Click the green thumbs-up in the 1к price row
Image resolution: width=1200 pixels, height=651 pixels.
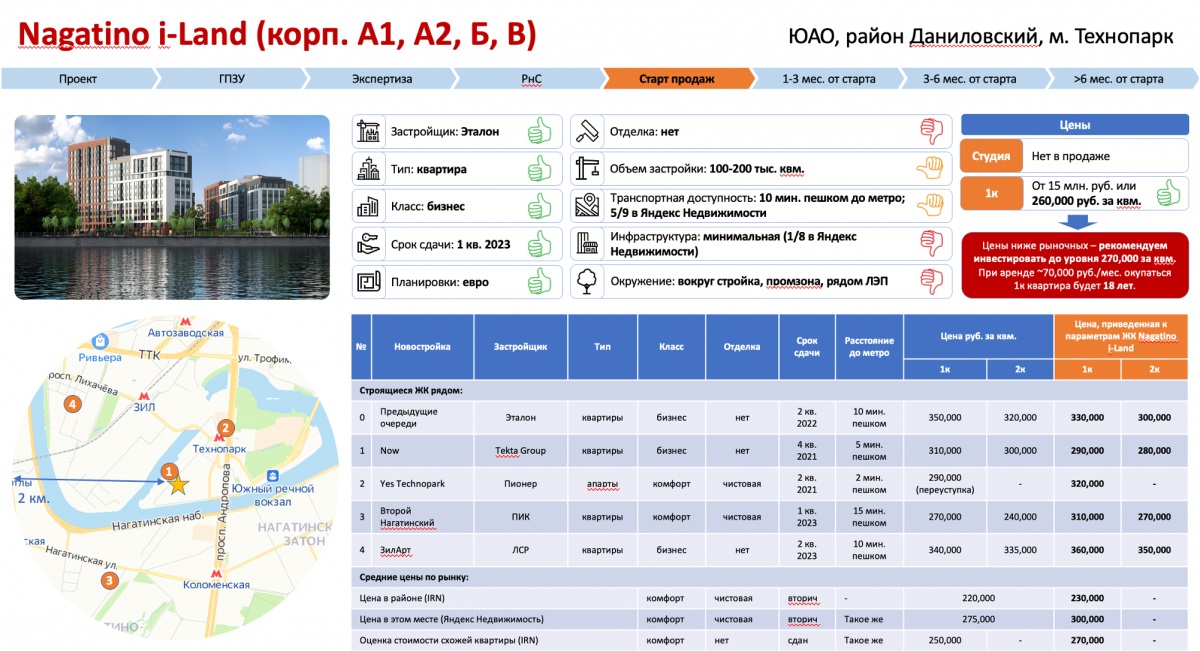pos(1168,193)
